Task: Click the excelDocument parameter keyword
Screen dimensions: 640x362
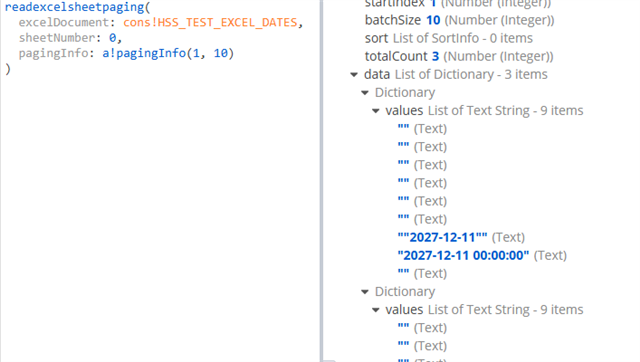Action: pyautogui.click(x=64, y=22)
